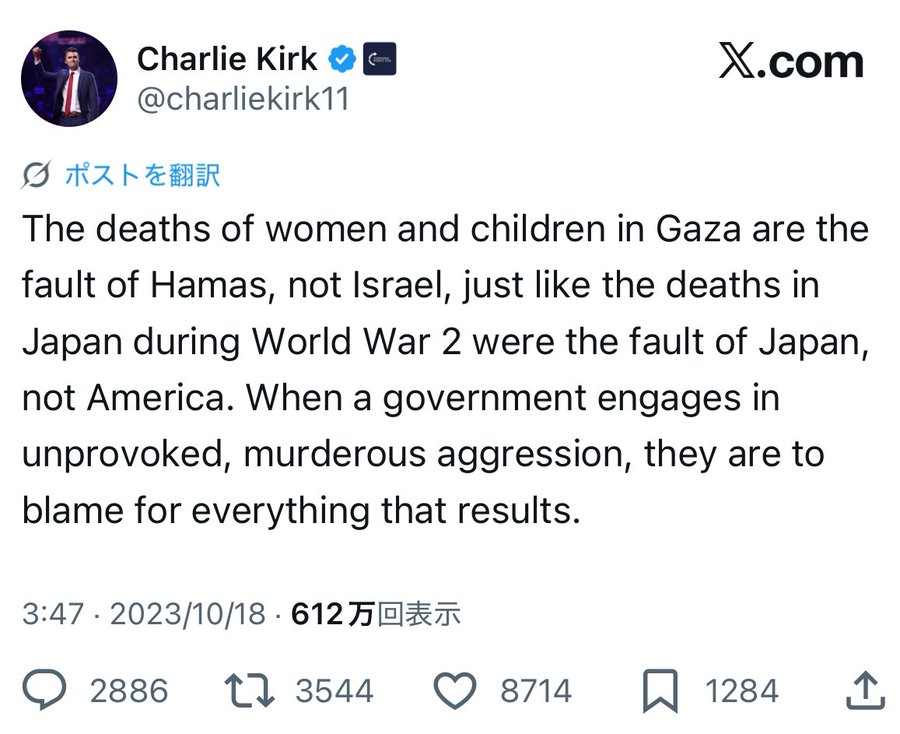Bookmark the post using the bookmark icon
Viewport: 900px width, 734px height.
[x=661, y=690]
